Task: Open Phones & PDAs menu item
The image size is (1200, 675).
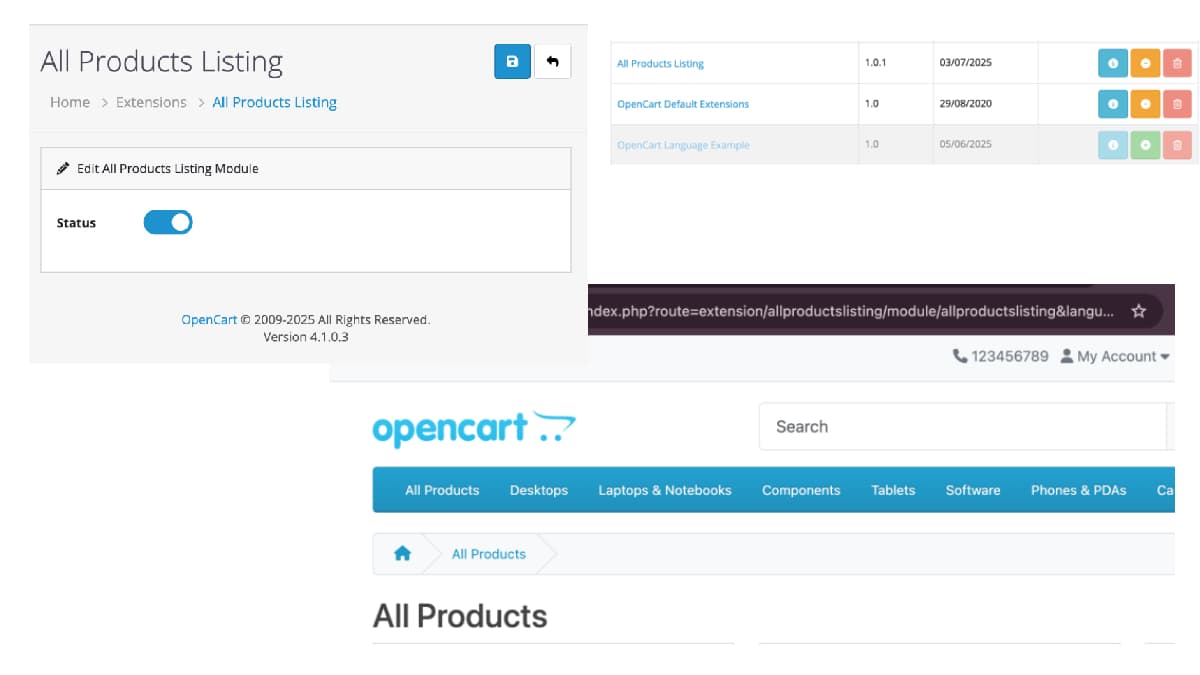Action: [1079, 490]
